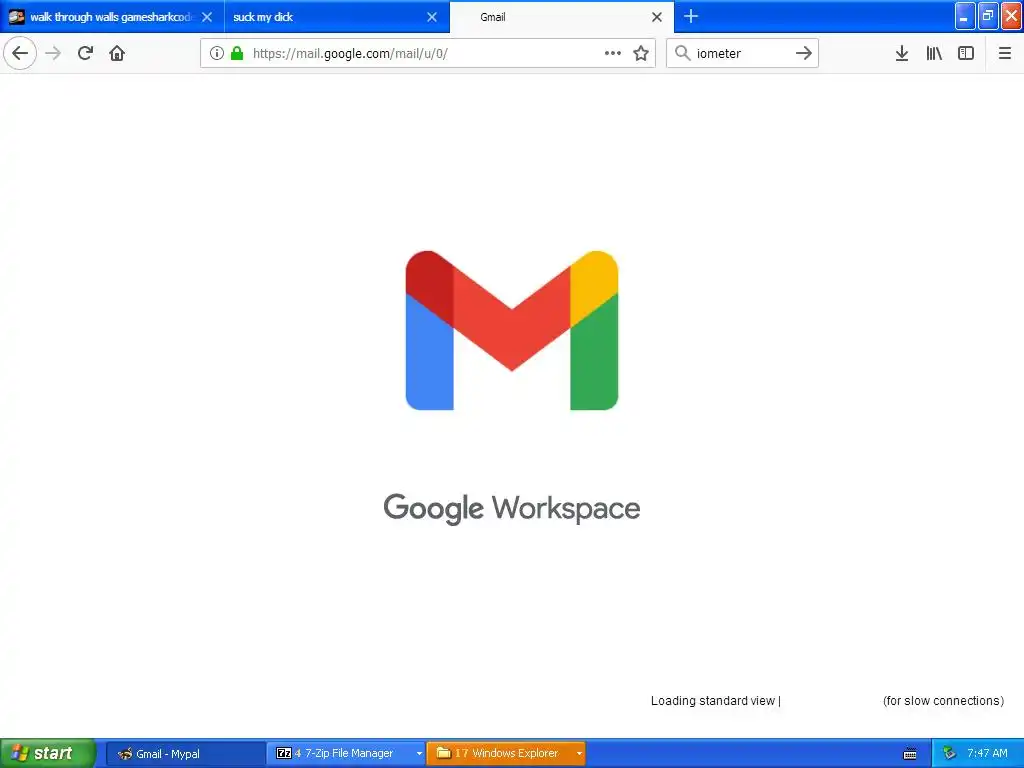Viewport: 1024px width, 768px height.
Task: Click the Gmail M logo
Action: 511,330
